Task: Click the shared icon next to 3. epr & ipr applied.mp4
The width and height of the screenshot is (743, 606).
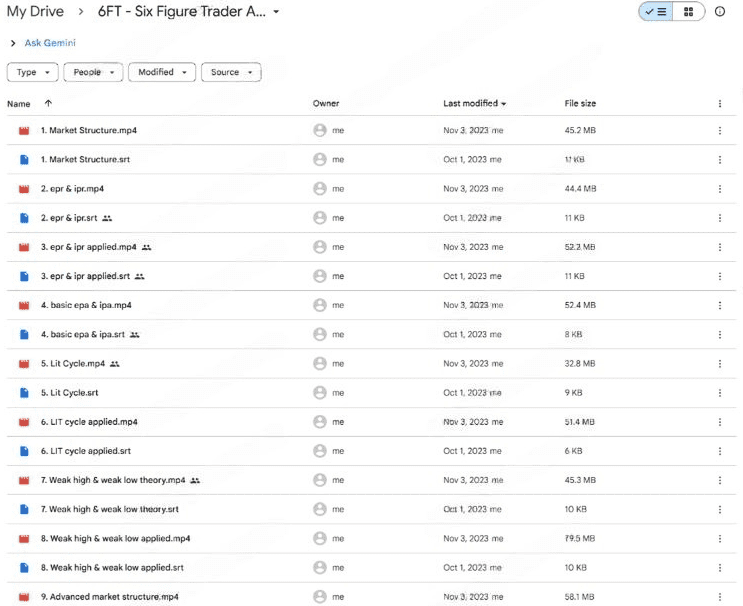Action: click(x=146, y=247)
